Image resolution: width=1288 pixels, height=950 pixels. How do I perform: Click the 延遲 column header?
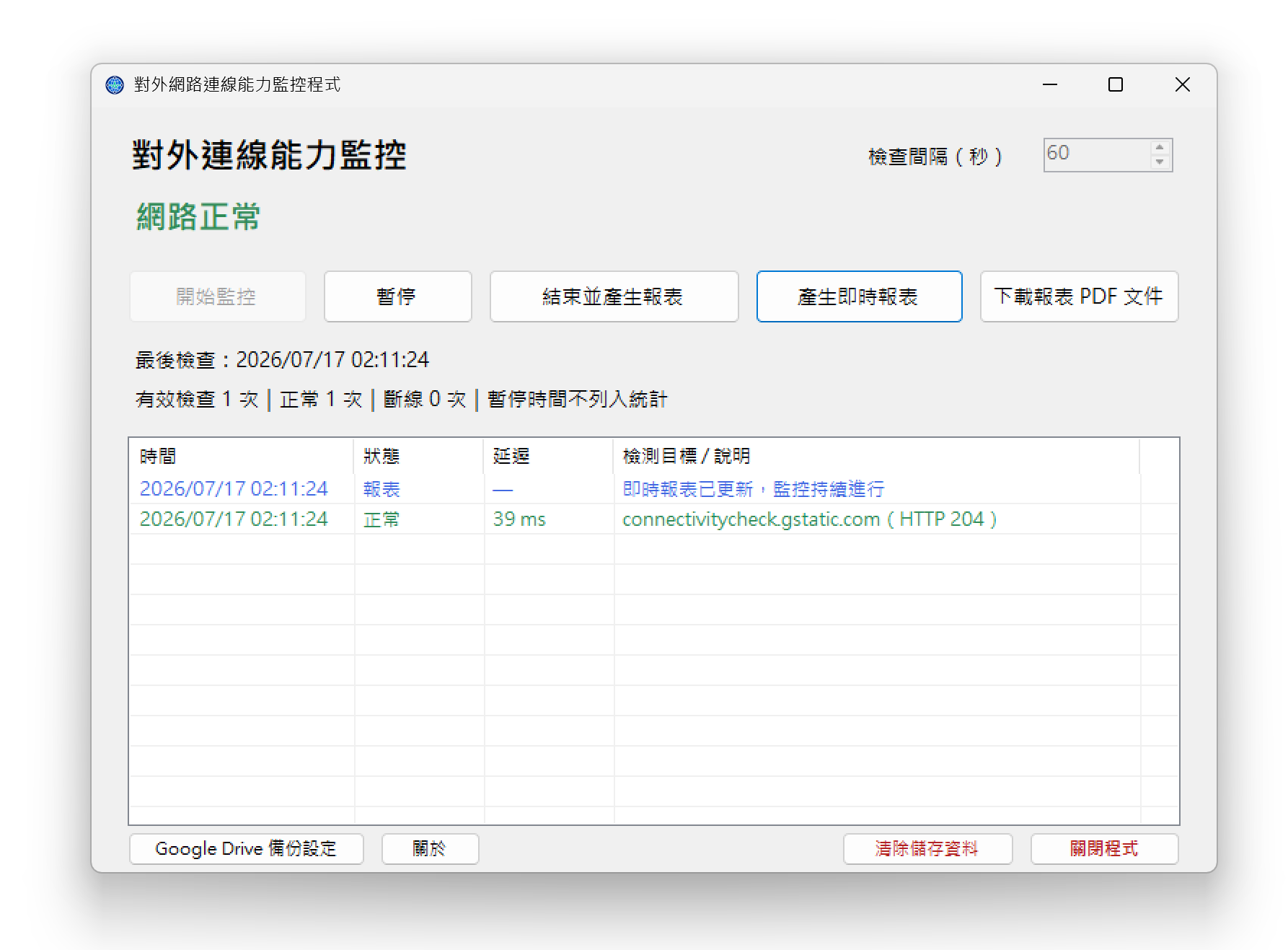549,456
